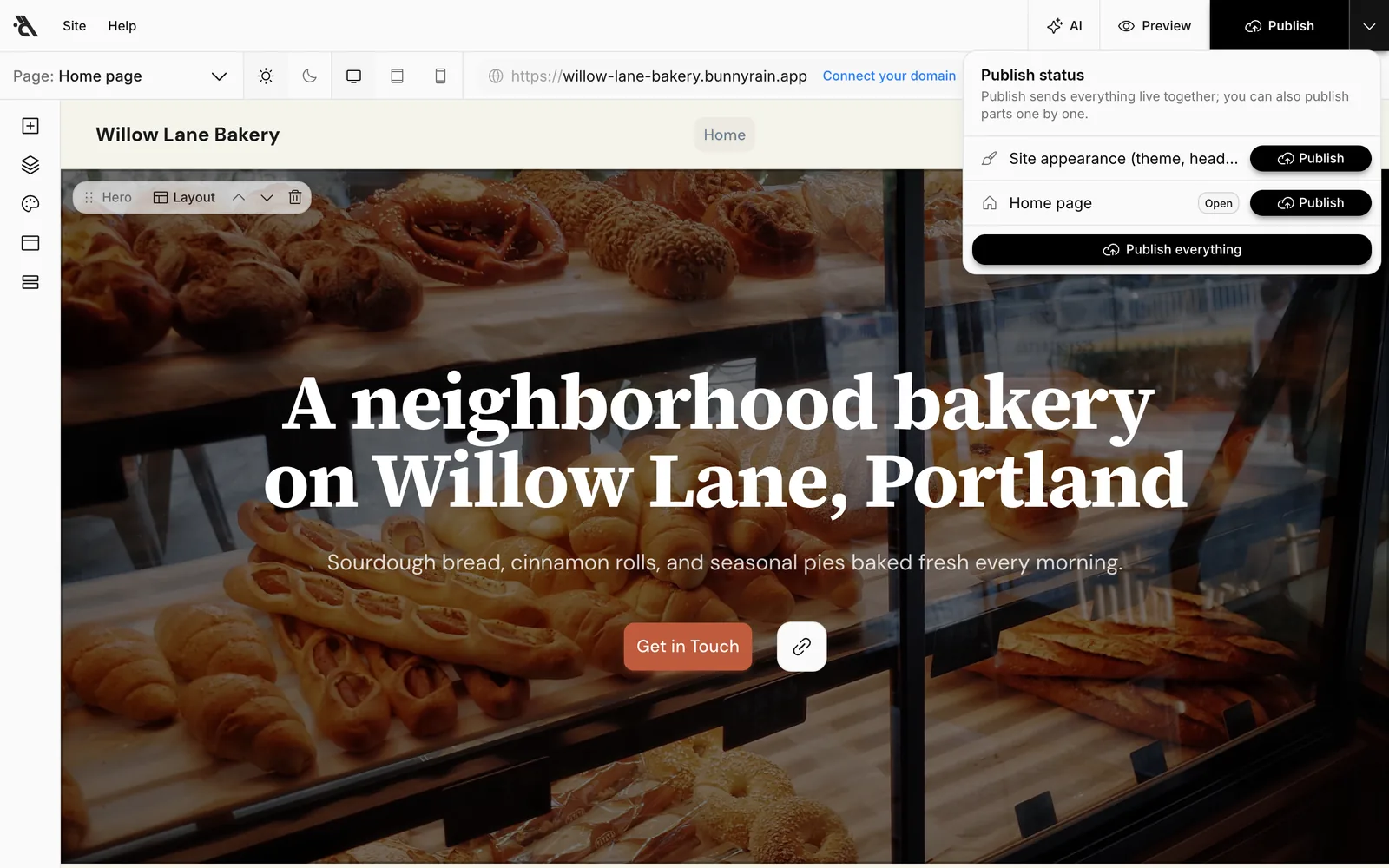The height and width of the screenshot is (868, 1389).
Task: Click the Site appearance brush icon
Action: pyautogui.click(x=989, y=159)
